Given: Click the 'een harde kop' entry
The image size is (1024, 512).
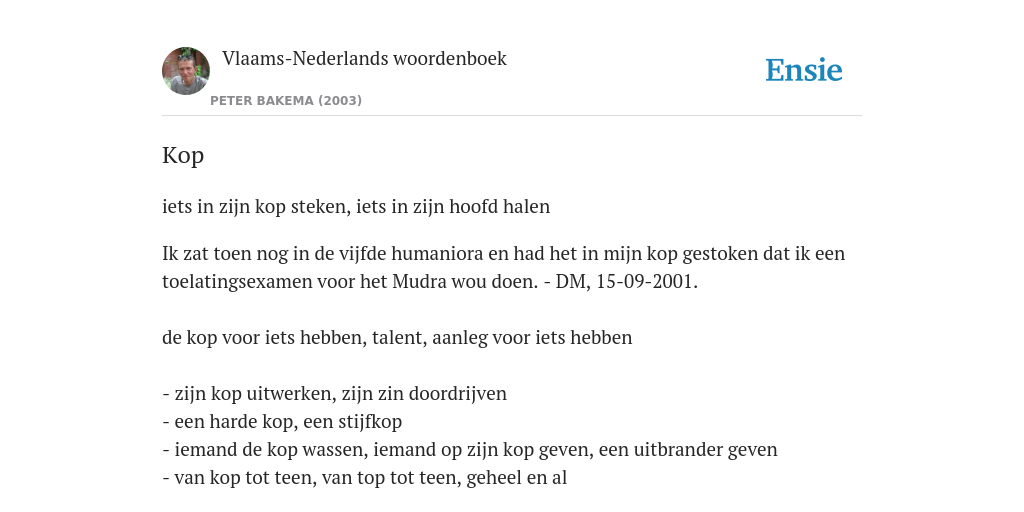Looking at the screenshot, I should pos(282,422).
